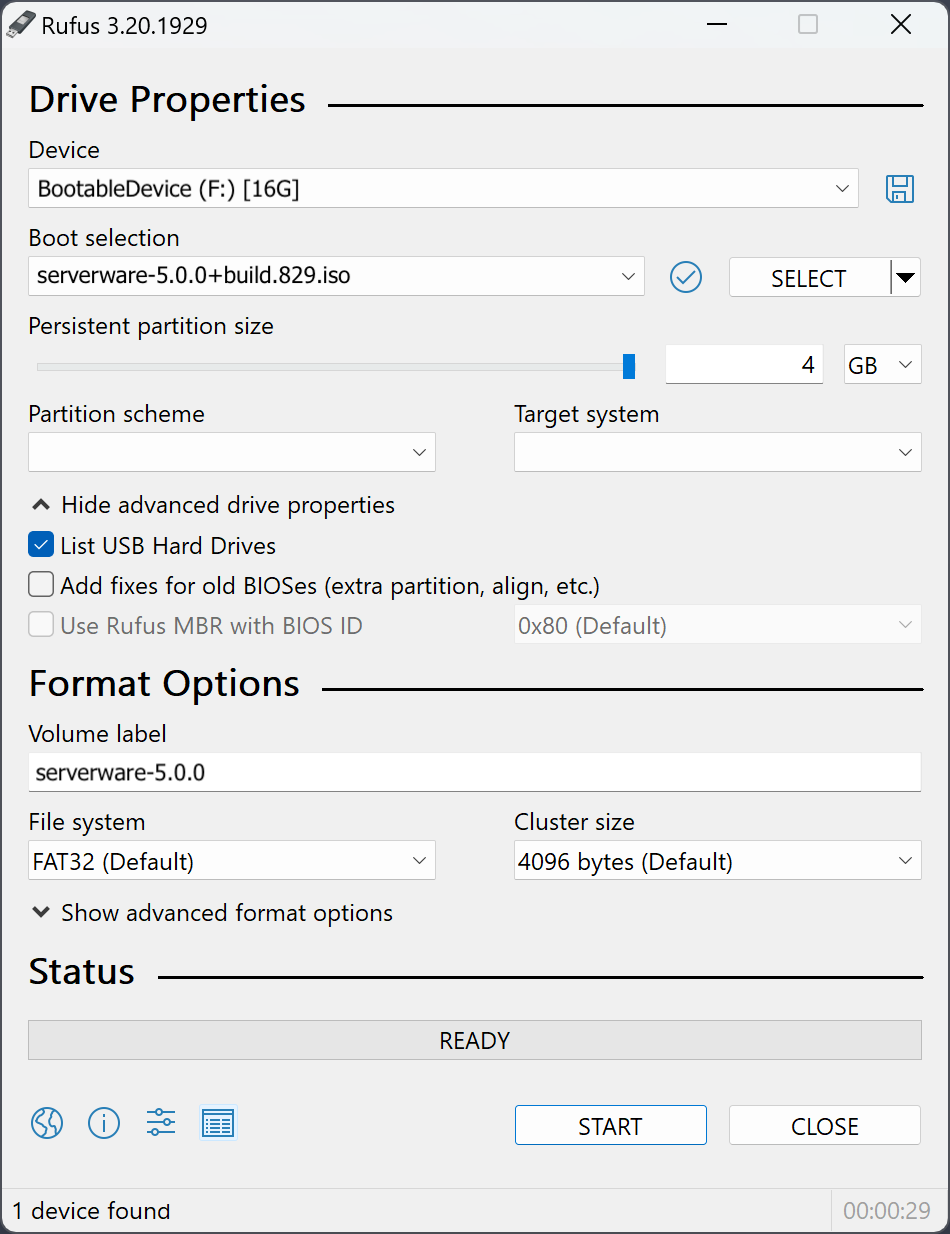The width and height of the screenshot is (950, 1234).
Task: Show the log window icon
Action: click(x=218, y=1124)
